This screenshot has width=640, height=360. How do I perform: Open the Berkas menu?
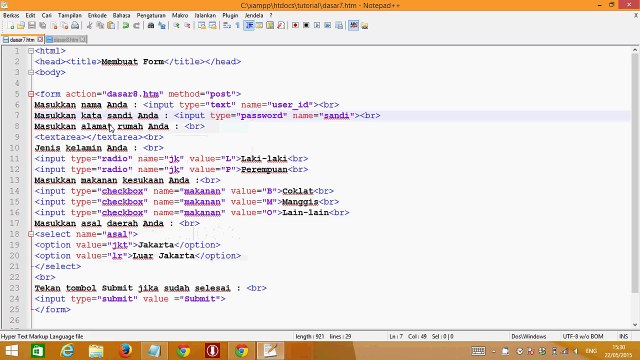[11, 16]
